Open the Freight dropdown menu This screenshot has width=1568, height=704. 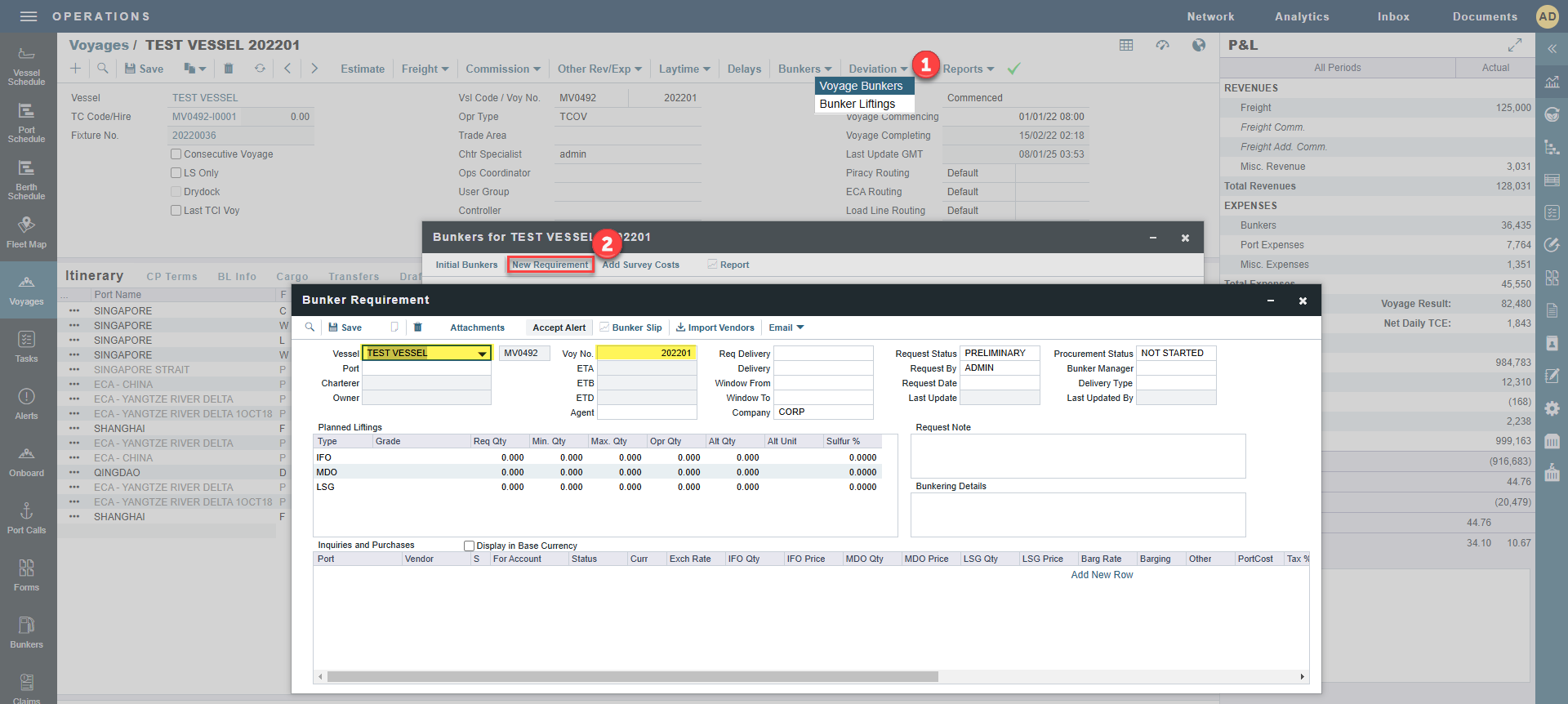425,69
